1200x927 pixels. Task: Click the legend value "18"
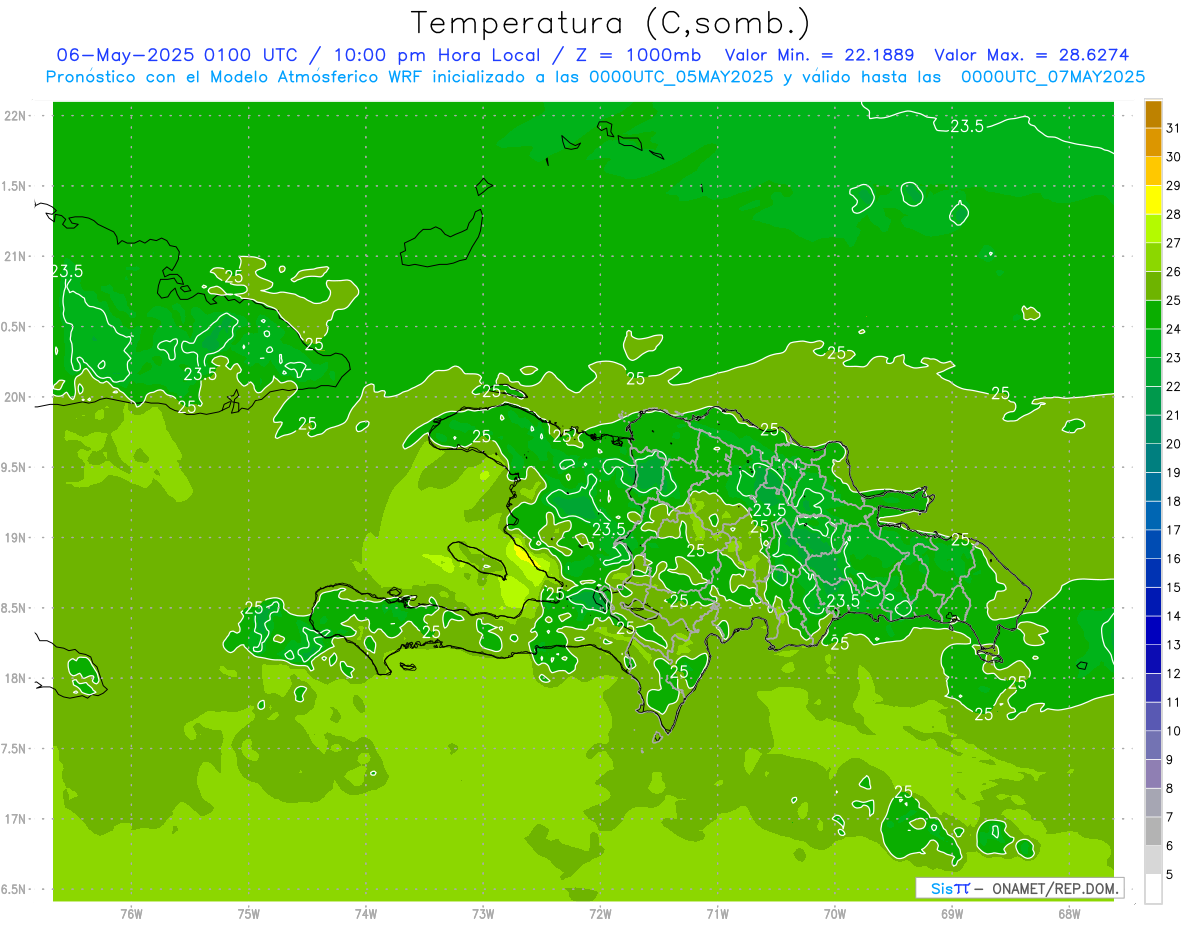coord(1174,502)
